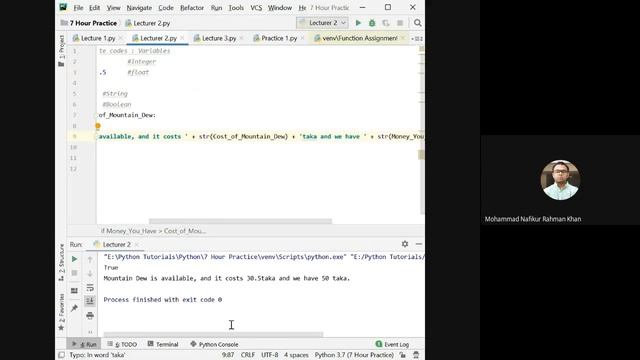Place cursor on line 9 code

pos(261,136)
